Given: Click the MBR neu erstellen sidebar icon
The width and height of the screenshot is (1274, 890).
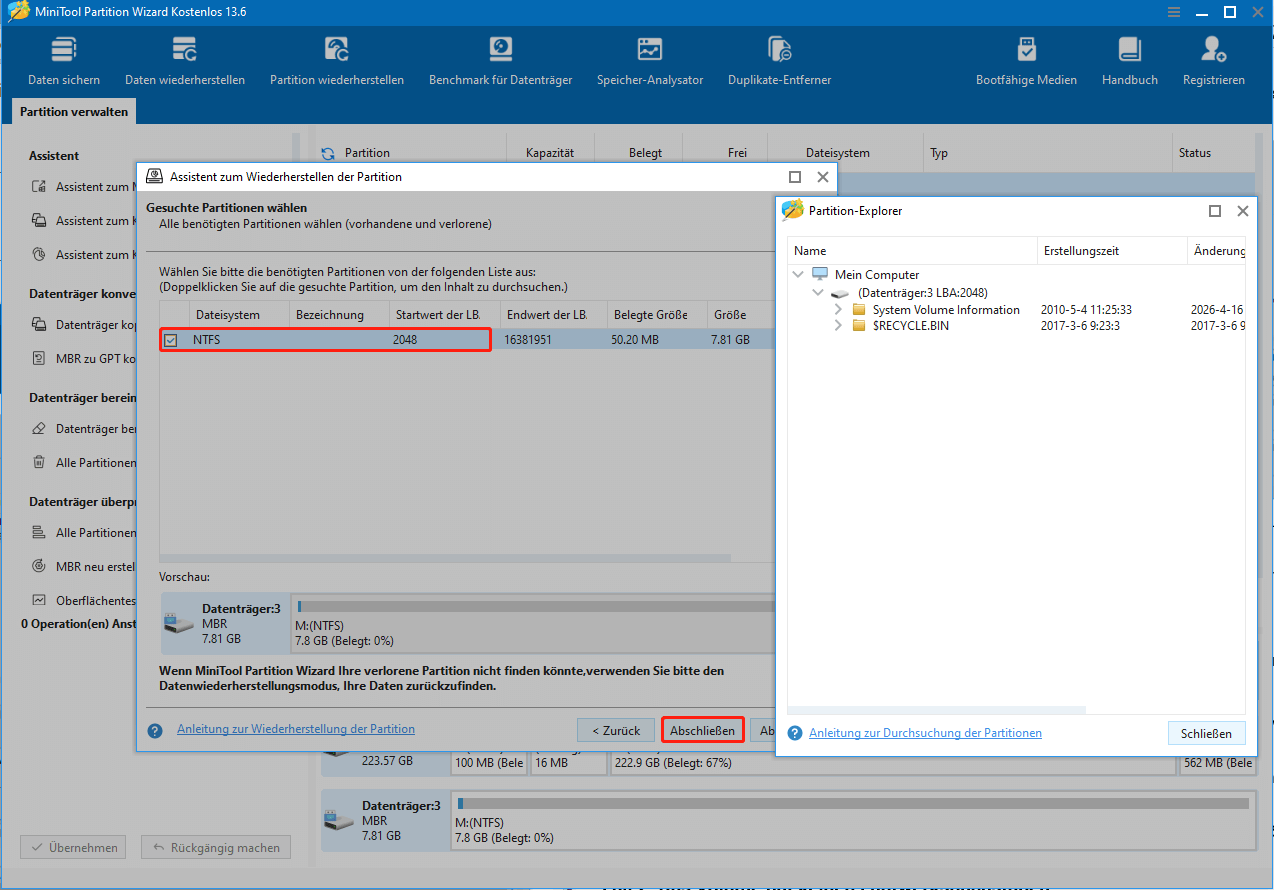Looking at the screenshot, I should click(39, 566).
